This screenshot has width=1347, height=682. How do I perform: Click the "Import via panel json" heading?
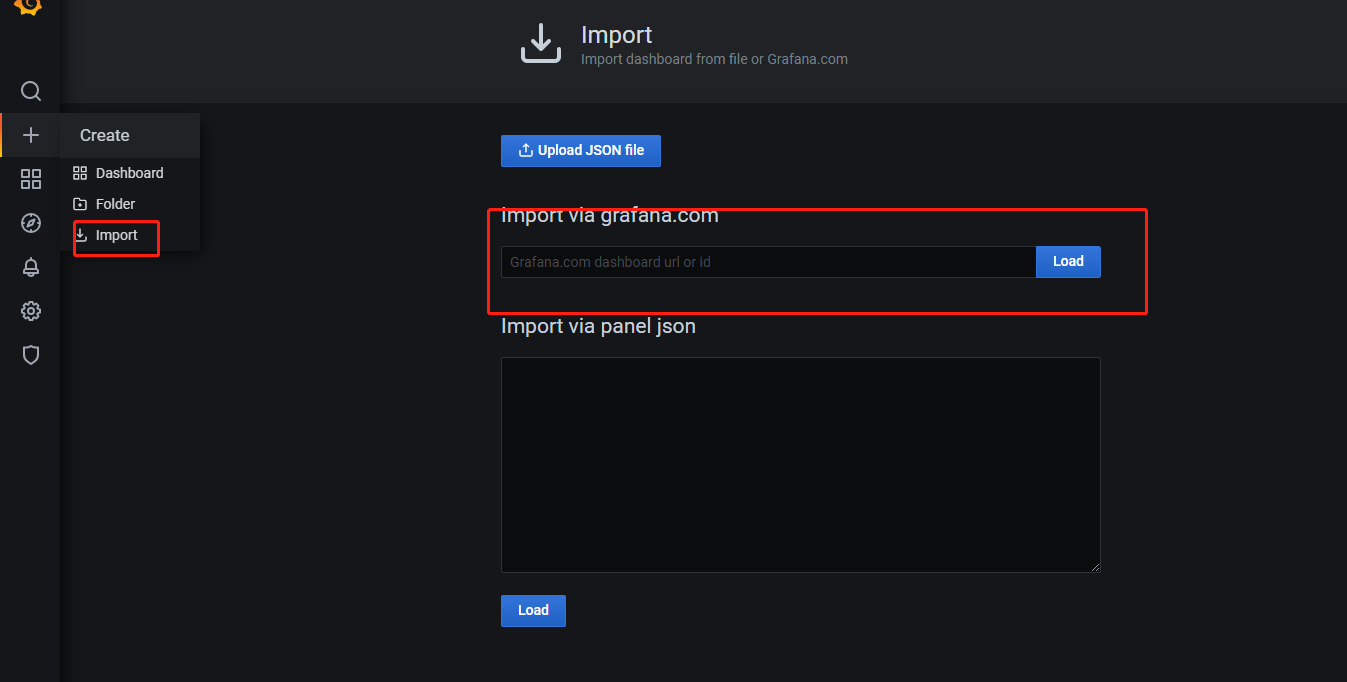598,326
